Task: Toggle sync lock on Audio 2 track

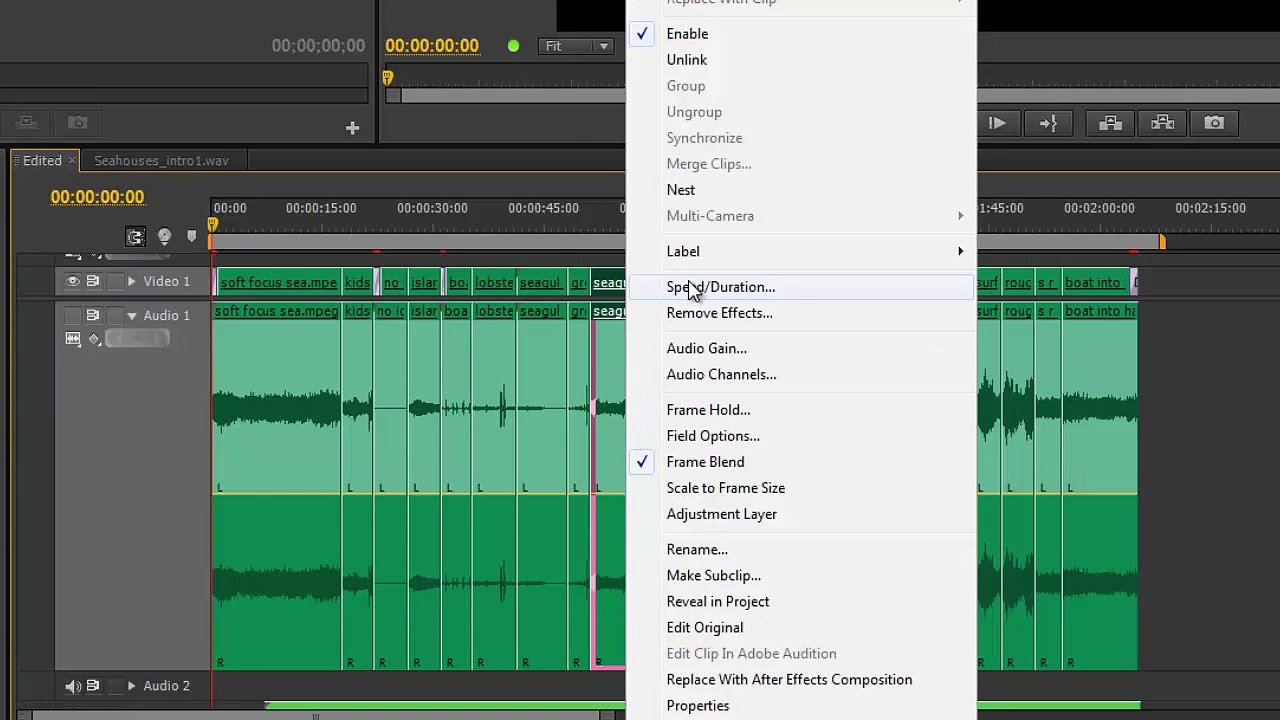Action: click(x=92, y=686)
